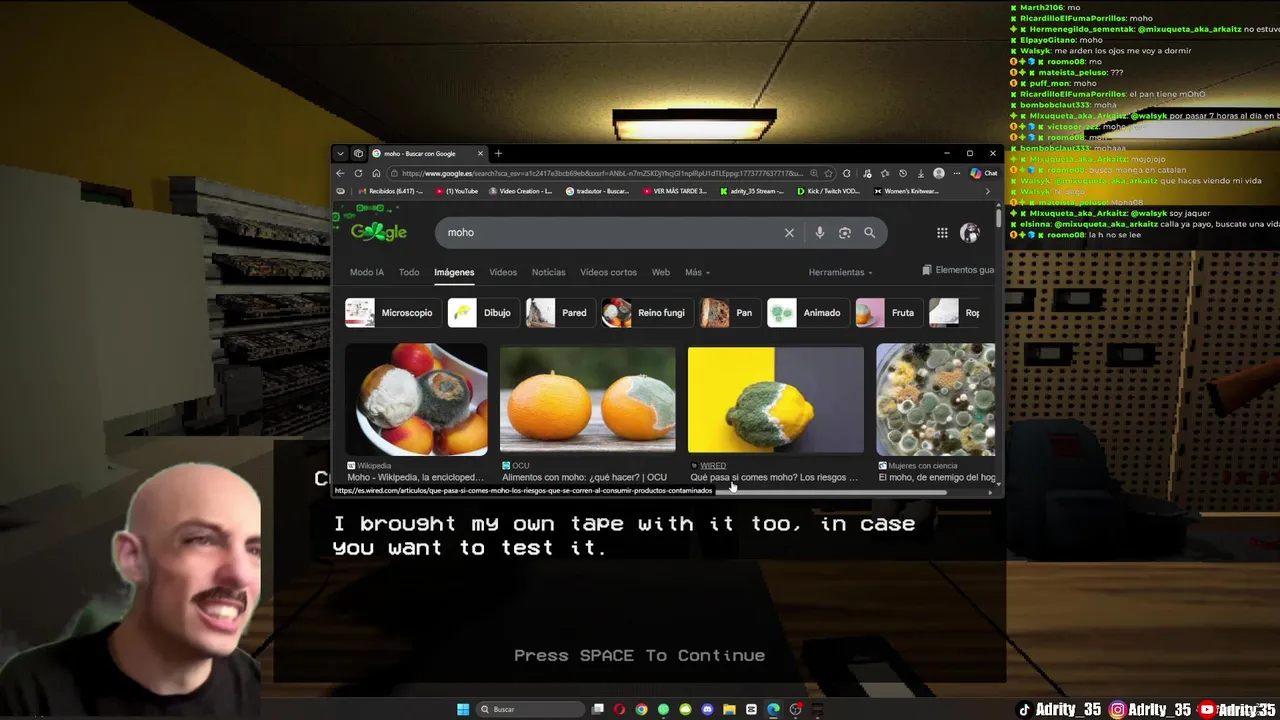Open the 'Recibidos' Gmail bookmark
1280x720 pixels.
[389, 191]
